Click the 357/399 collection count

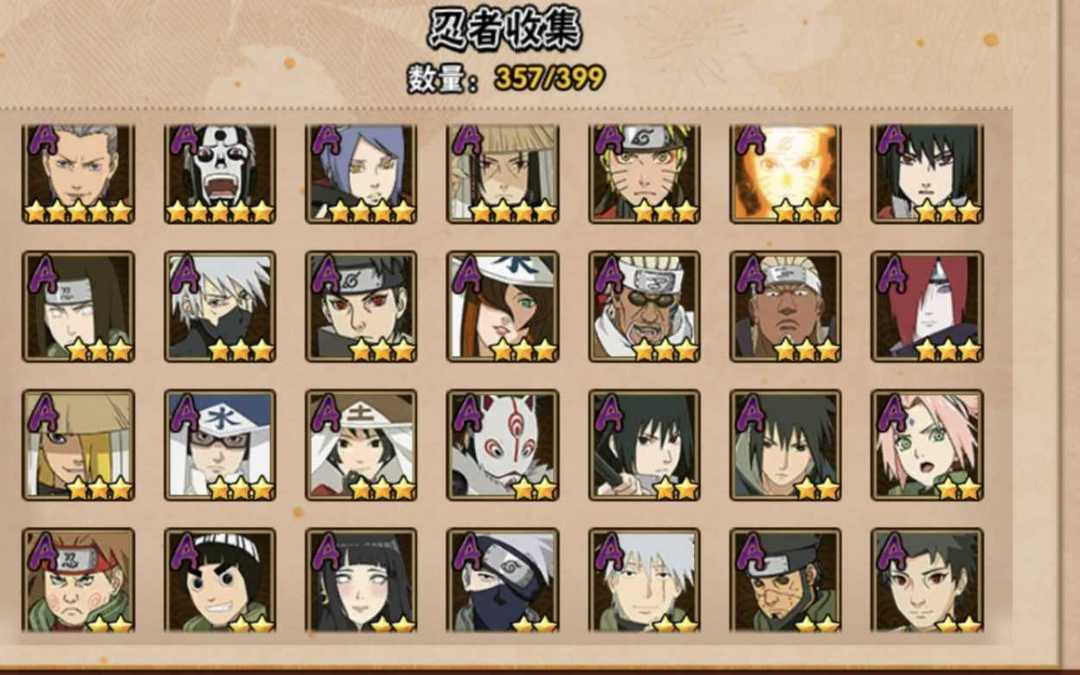550,79
